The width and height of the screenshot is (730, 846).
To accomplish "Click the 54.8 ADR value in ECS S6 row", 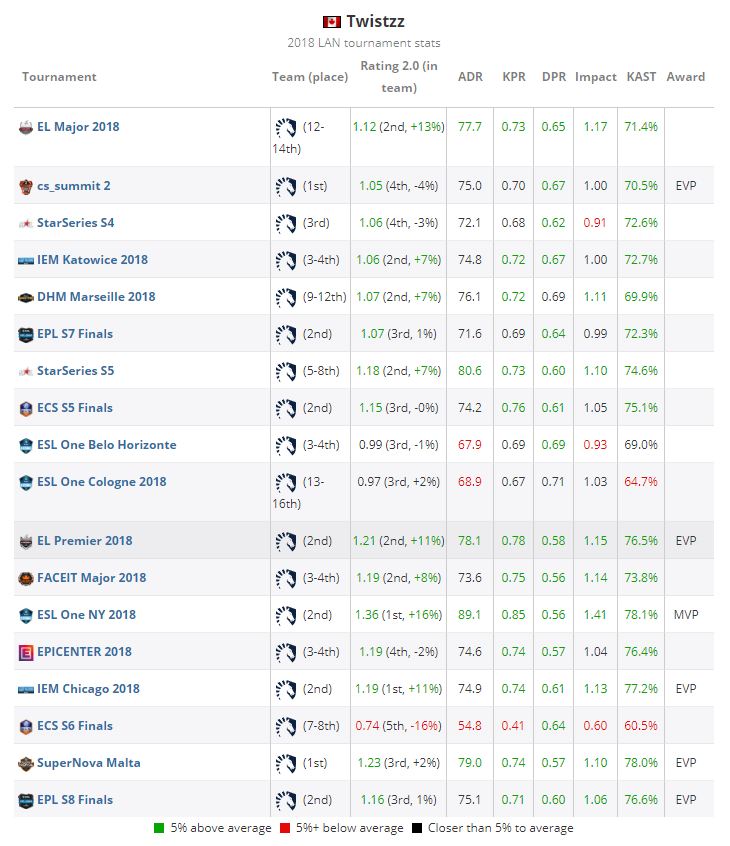I will point(470,726).
